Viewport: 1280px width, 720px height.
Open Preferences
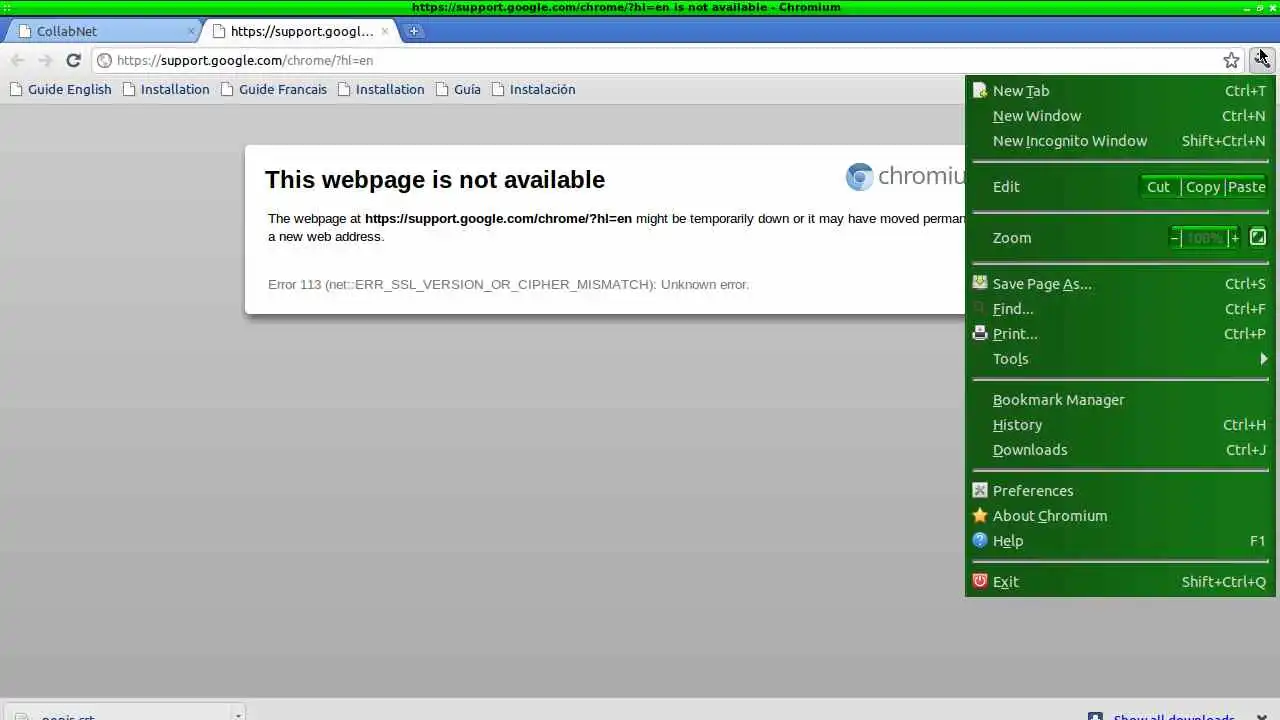point(1120,491)
